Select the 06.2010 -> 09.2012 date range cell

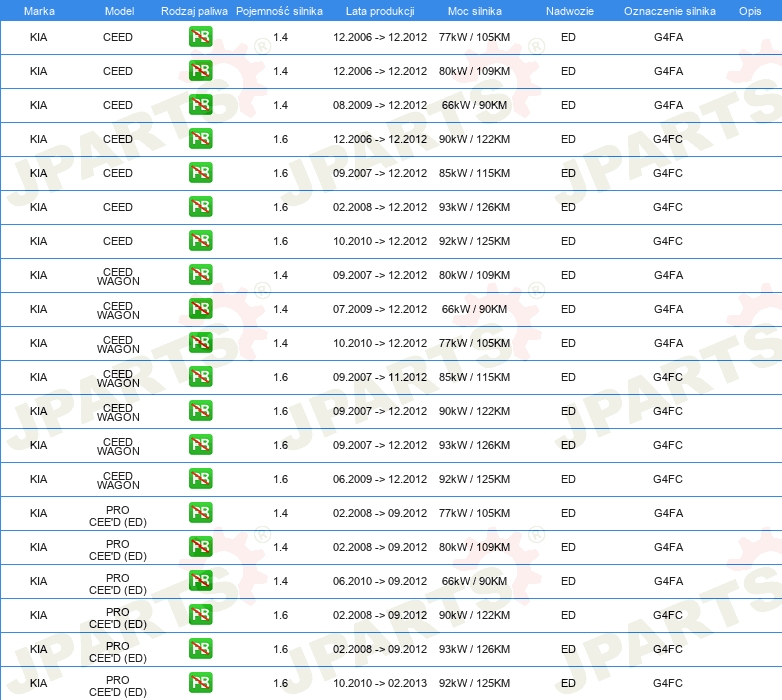379,582
